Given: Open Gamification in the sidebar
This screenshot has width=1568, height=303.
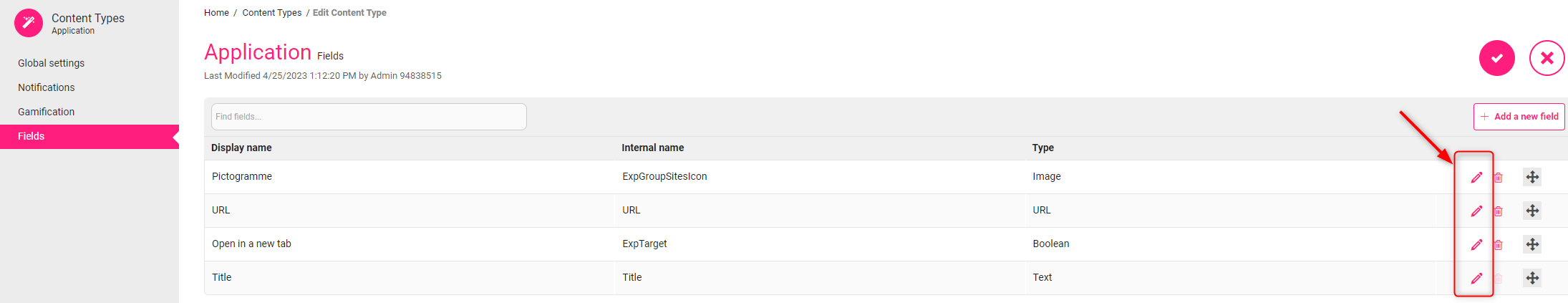Looking at the screenshot, I should (x=46, y=112).
